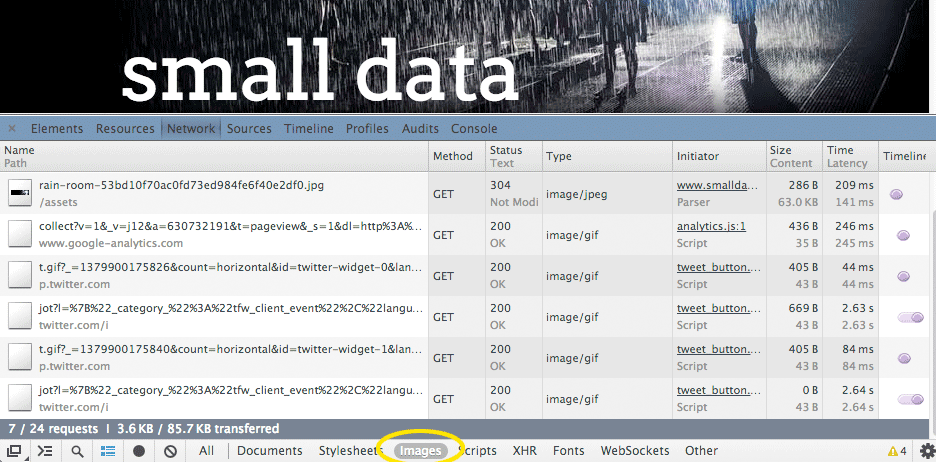Screen dimensions: 936x462
Task: Filter requests by XHR
Action: point(525,451)
